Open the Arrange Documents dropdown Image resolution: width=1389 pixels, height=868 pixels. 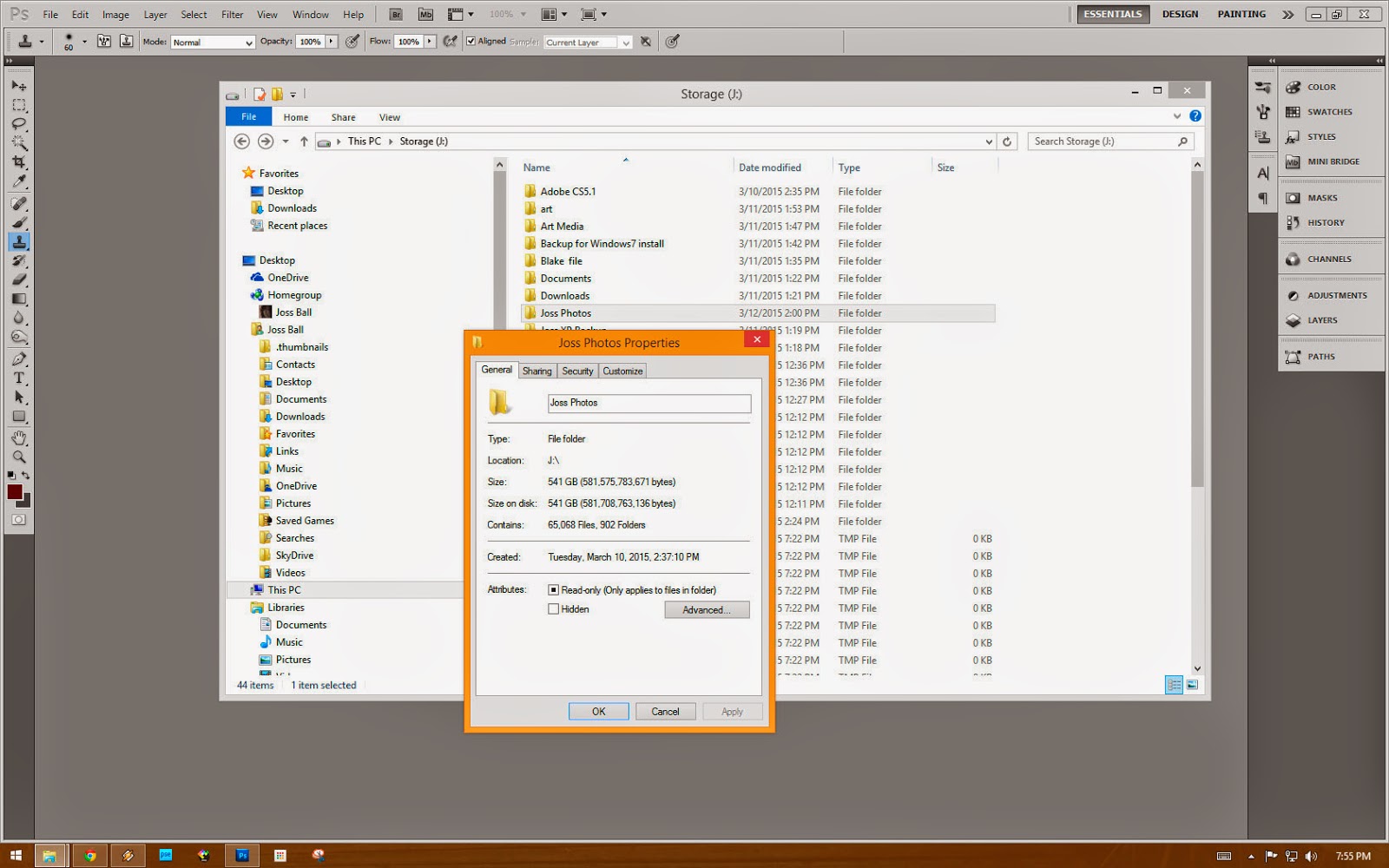point(553,15)
